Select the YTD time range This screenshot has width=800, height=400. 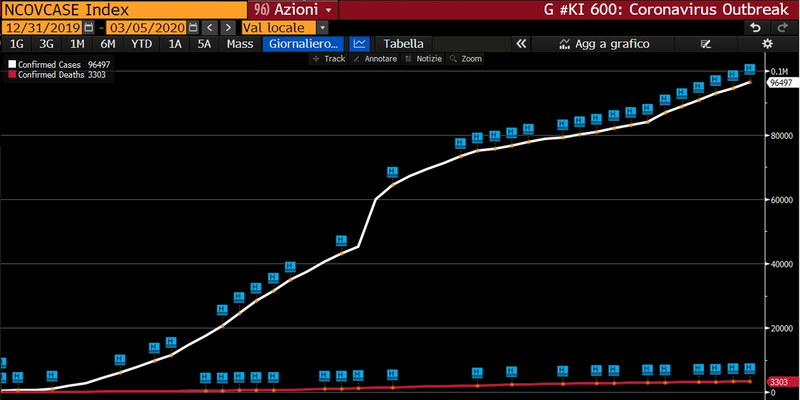tap(141, 44)
